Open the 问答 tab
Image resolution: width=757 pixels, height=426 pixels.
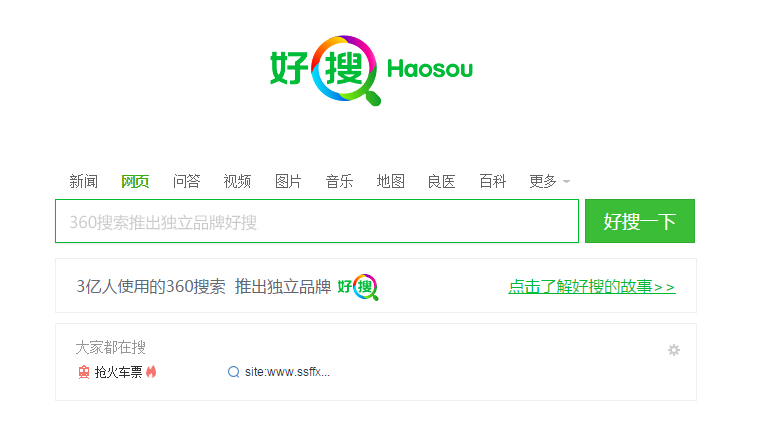186,182
